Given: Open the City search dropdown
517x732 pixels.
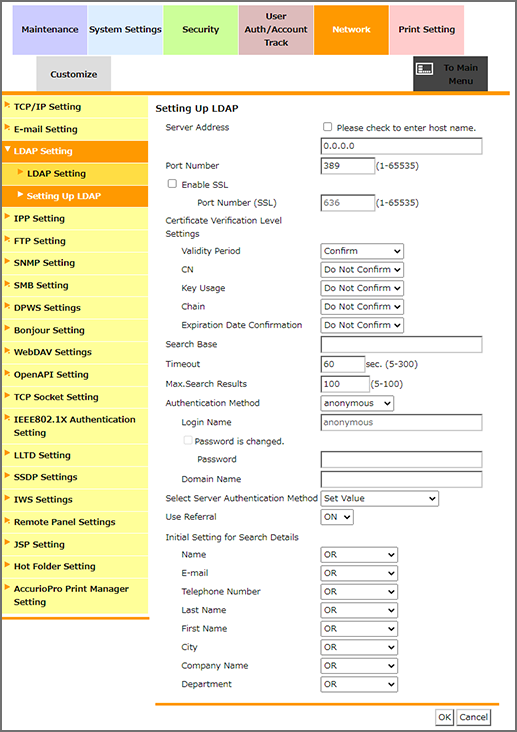Looking at the screenshot, I should (359, 647).
